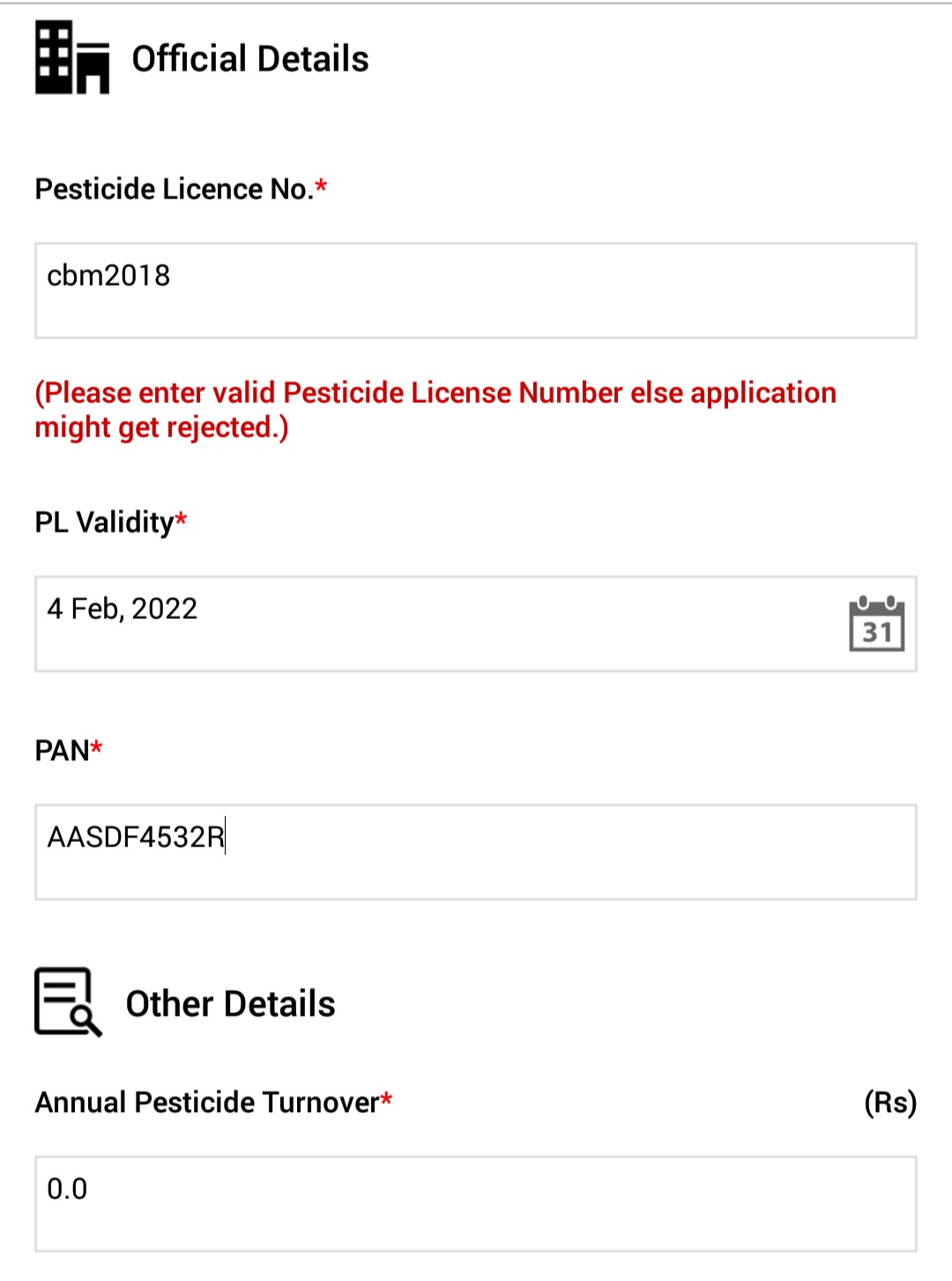Select the Official Details section heading
Viewport: 952px width, 1281px height.
250,59
